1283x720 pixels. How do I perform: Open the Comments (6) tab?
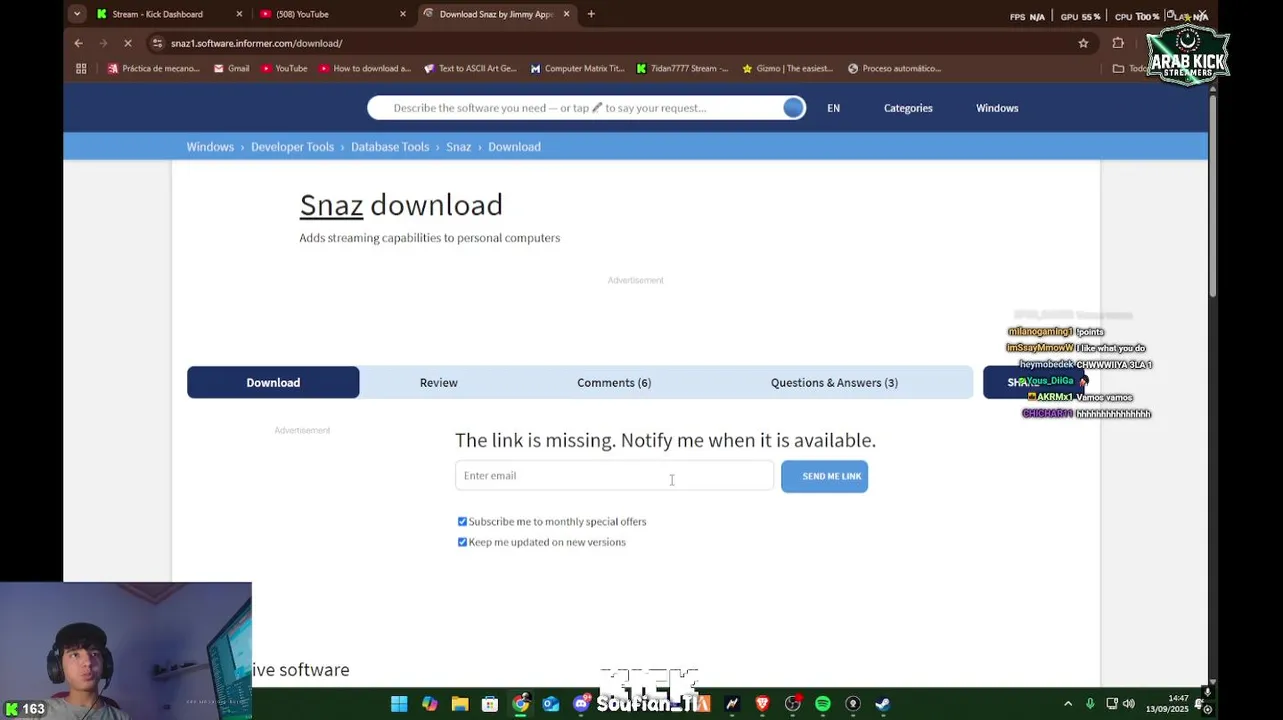click(x=614, y=382)
